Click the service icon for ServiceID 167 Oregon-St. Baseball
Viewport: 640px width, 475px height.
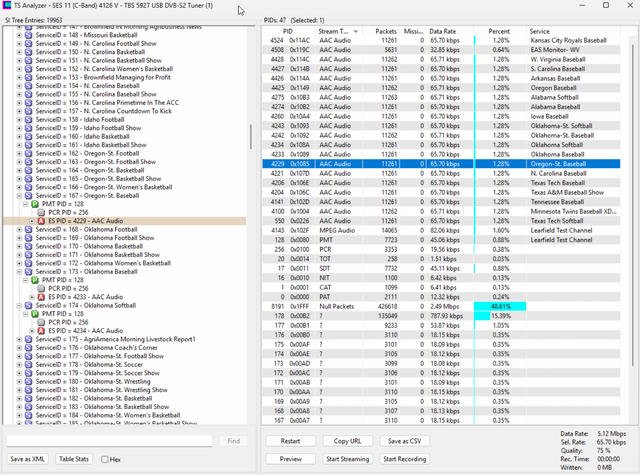29,195
